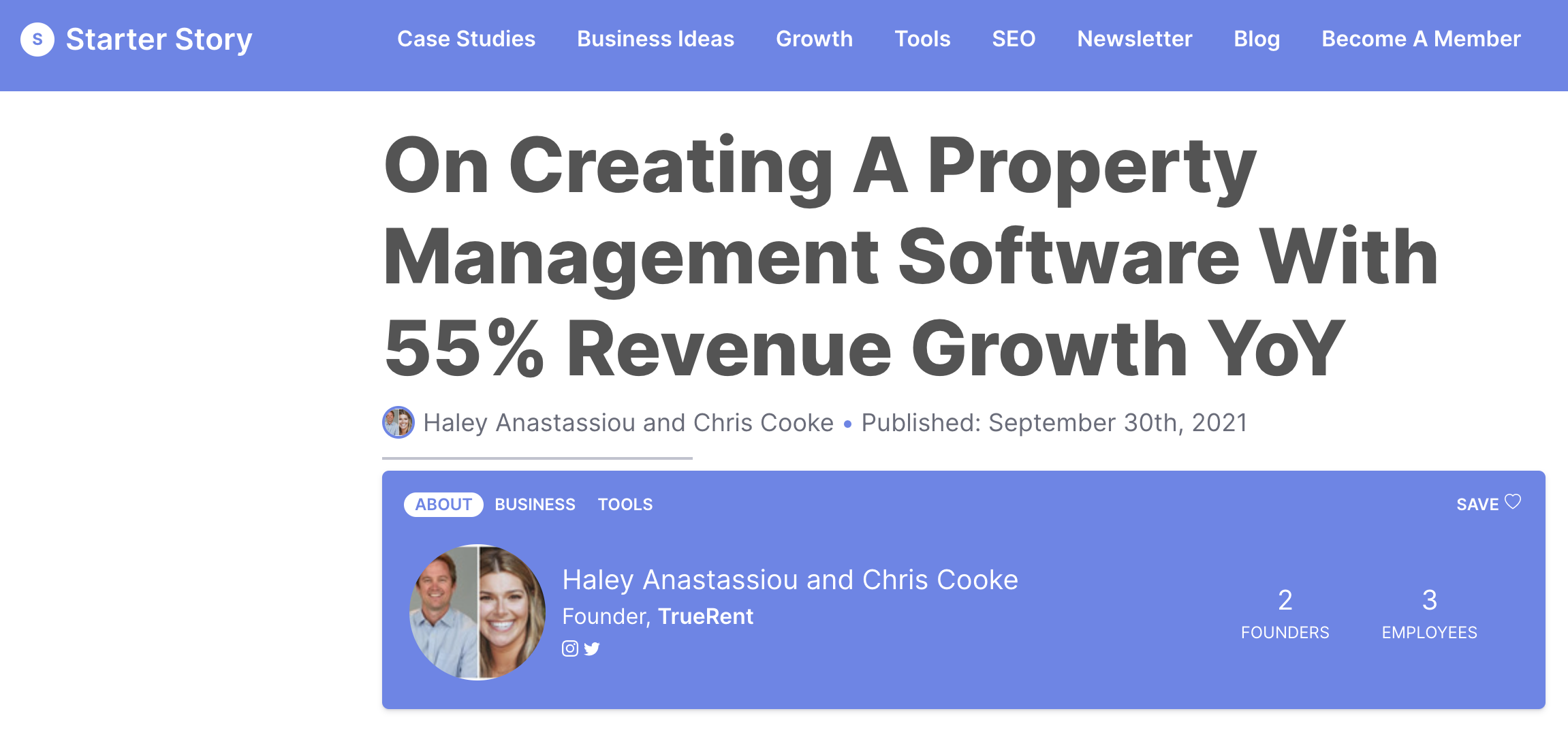Open Business Ideas menu item
Image resolution: width=1568 pixels, height=737 pixels.
click(x=655, y=39)
